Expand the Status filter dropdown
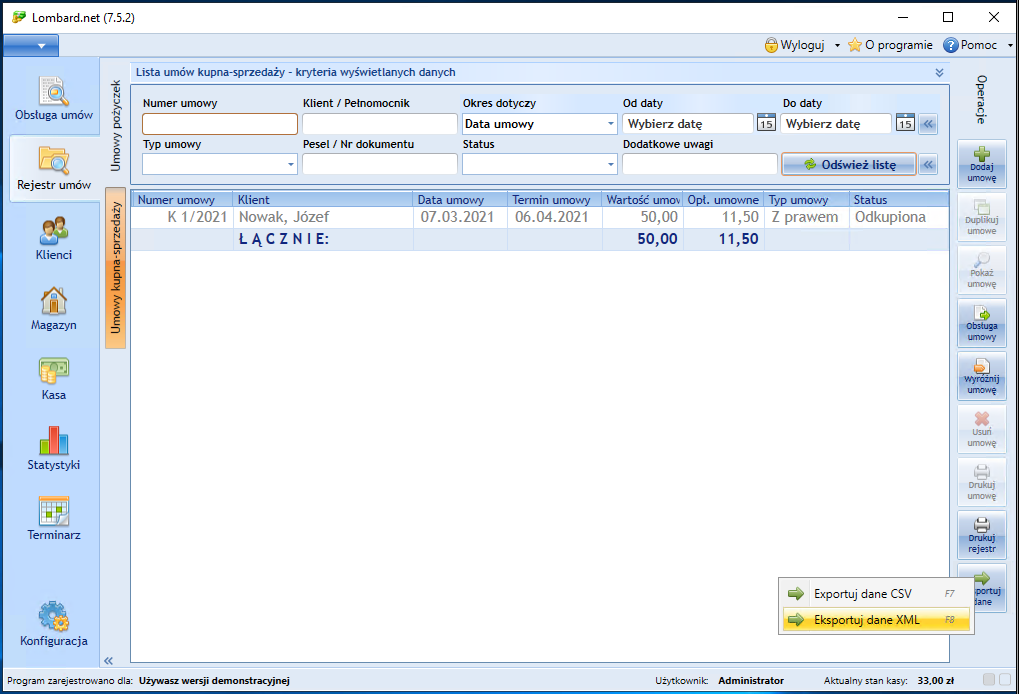 pyautogui.click(x=610, y=163)
